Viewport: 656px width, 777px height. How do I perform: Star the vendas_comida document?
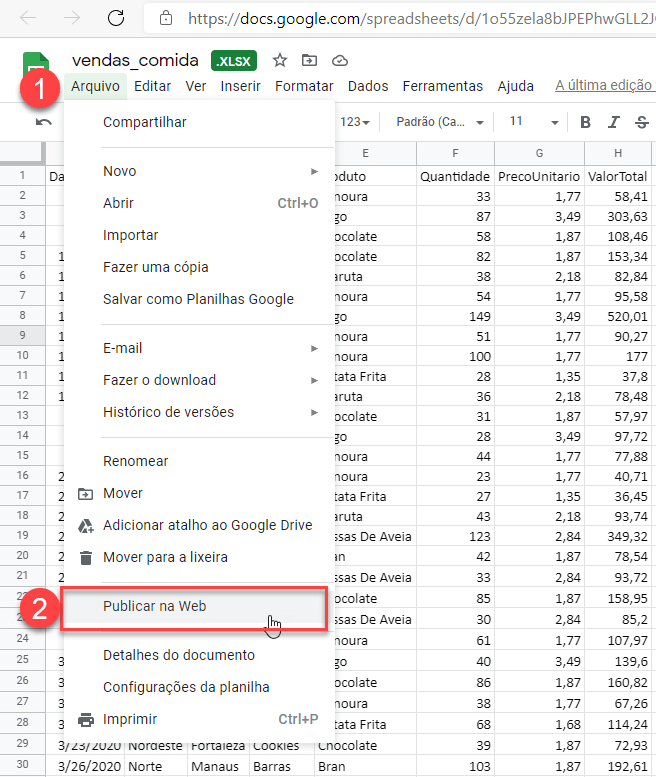click(279, 60)
